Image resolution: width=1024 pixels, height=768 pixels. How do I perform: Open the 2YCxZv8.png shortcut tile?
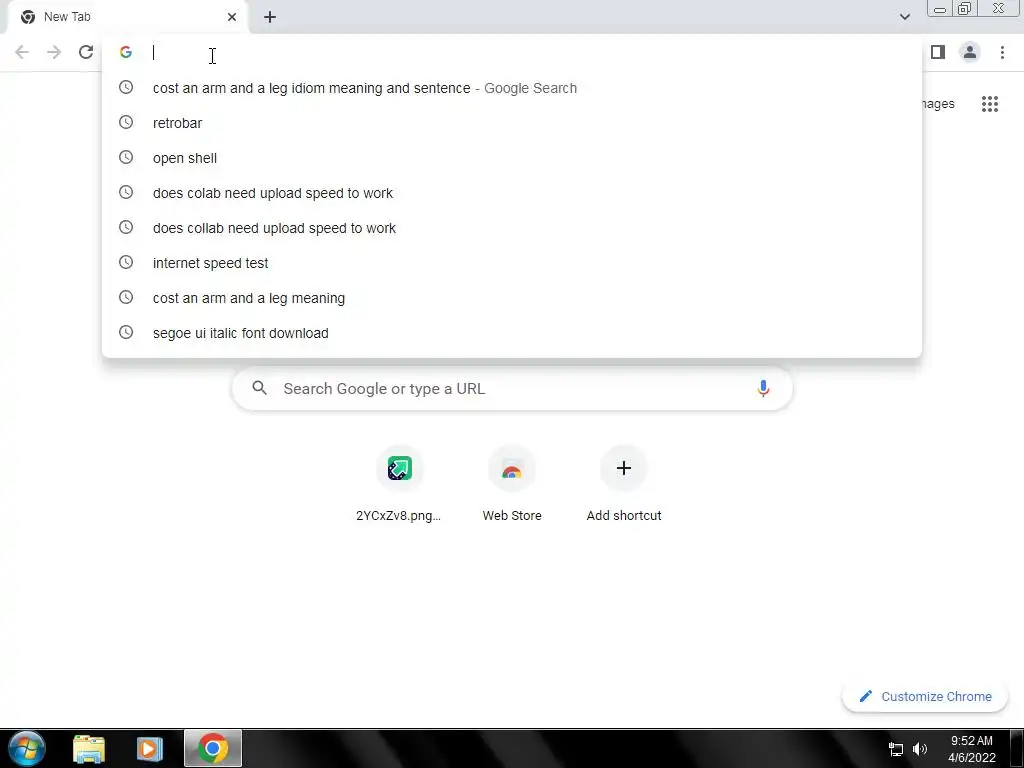(x=399, y=484)
